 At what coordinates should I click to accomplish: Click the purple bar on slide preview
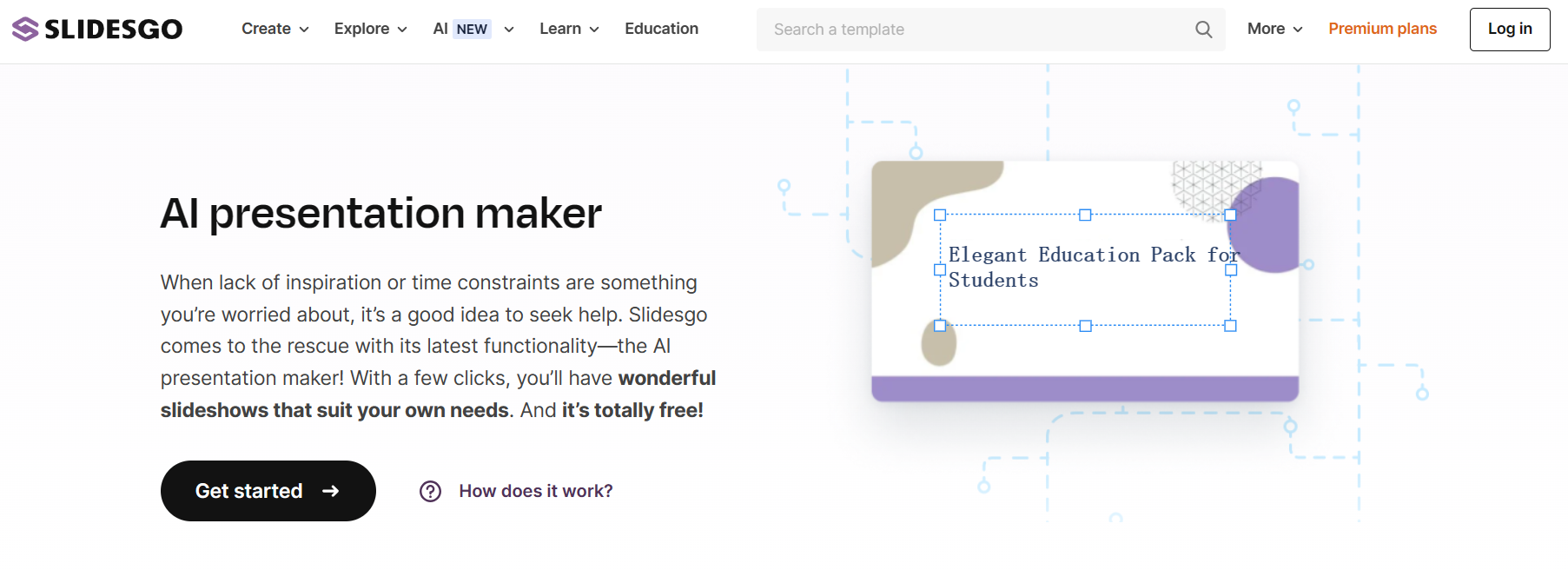[1085, 388]
